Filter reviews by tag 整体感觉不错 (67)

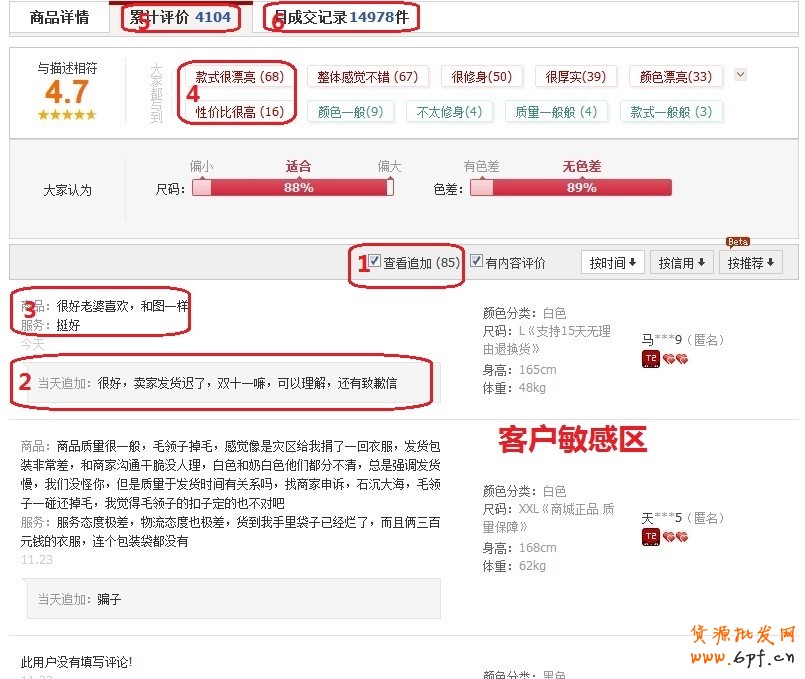[367, 77]
